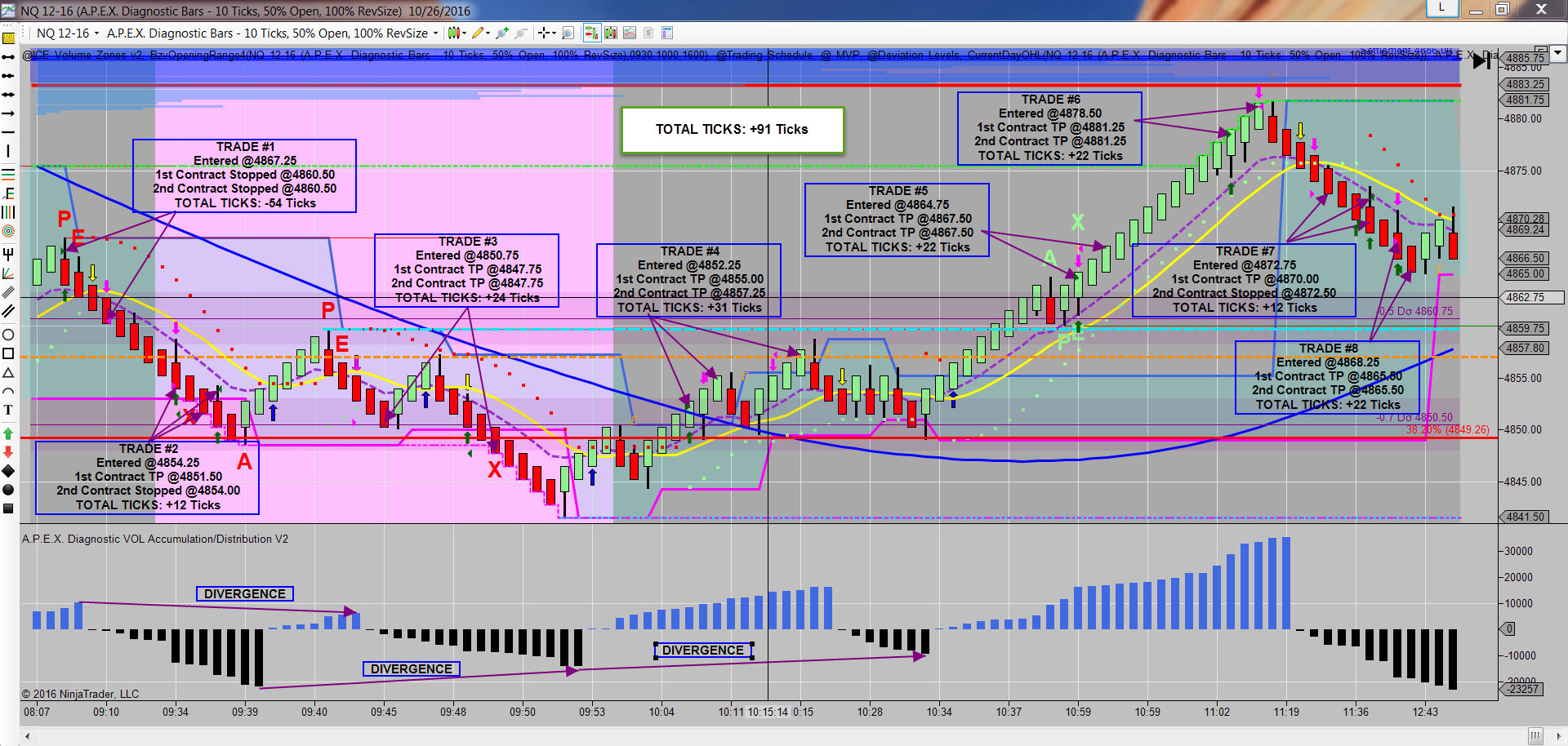
Task: Expand the chart style dropdown arrow
Action: (x=465, y=33)
